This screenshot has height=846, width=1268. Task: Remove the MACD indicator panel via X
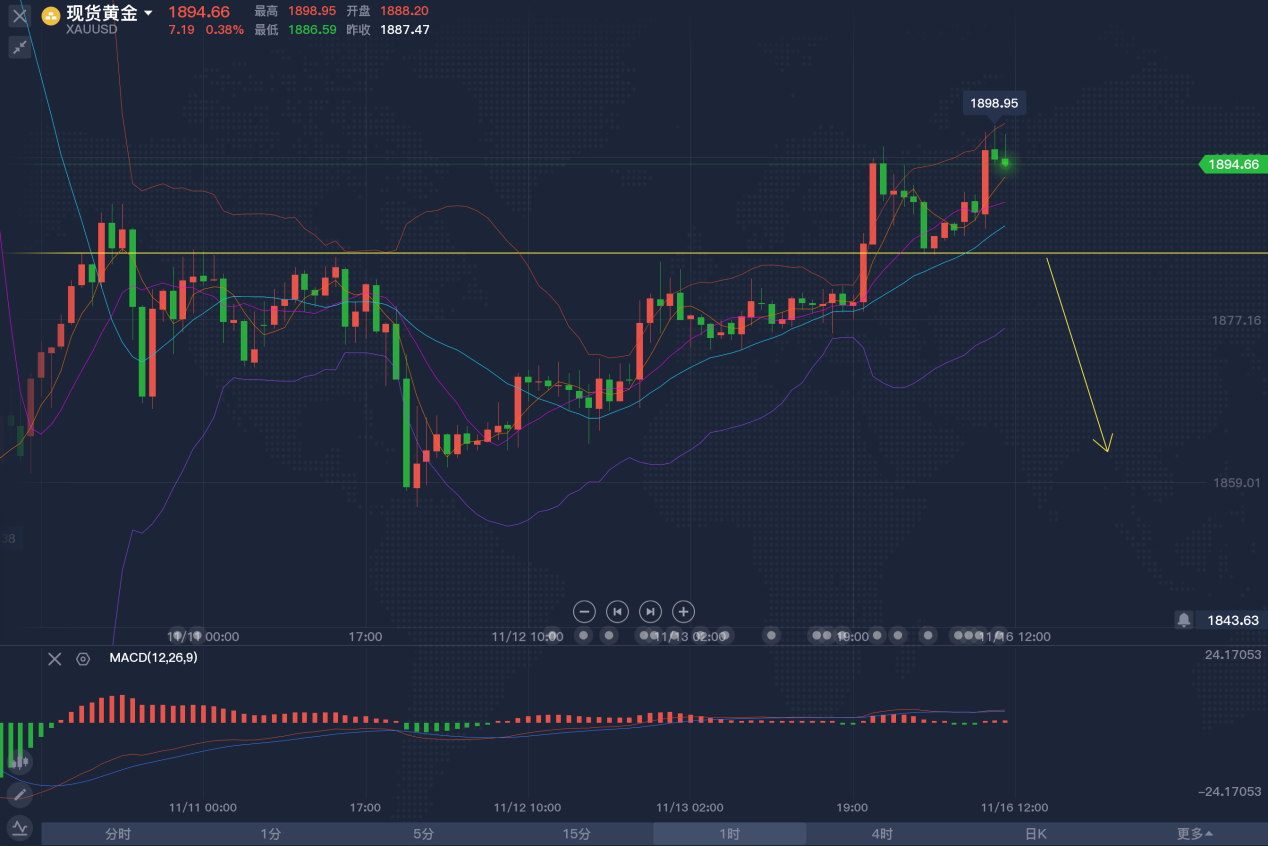pos(55,658)
